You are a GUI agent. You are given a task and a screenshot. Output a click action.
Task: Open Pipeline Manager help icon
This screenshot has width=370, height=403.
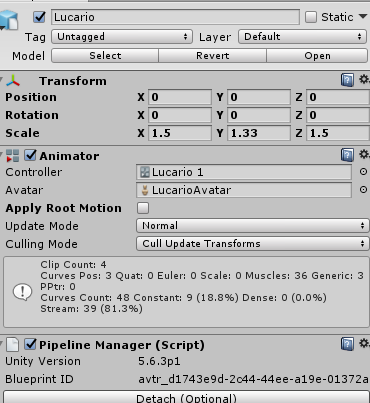(x=347, y=344)
